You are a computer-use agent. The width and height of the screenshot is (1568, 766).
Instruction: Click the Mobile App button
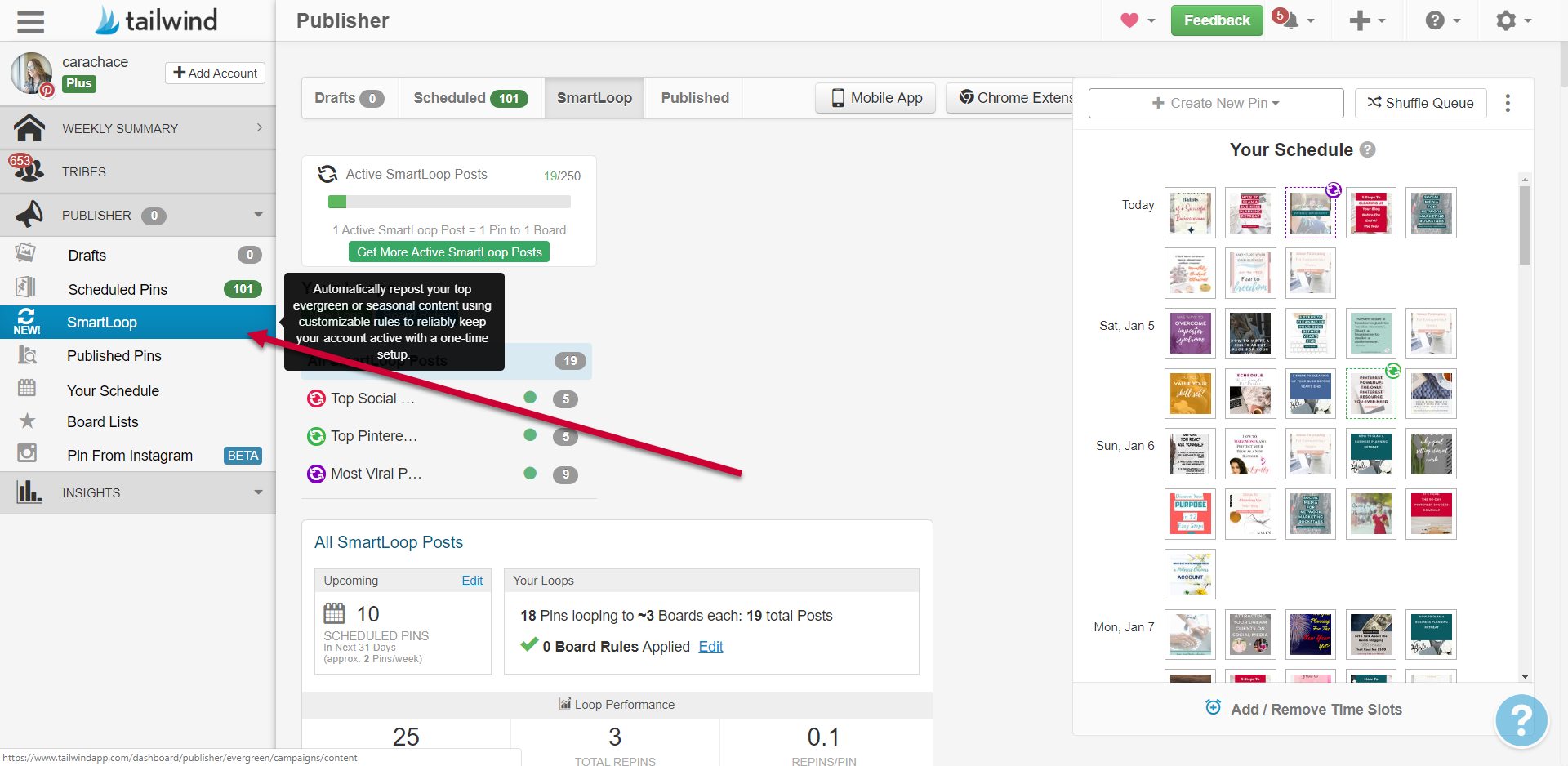(x=875, y=98)
